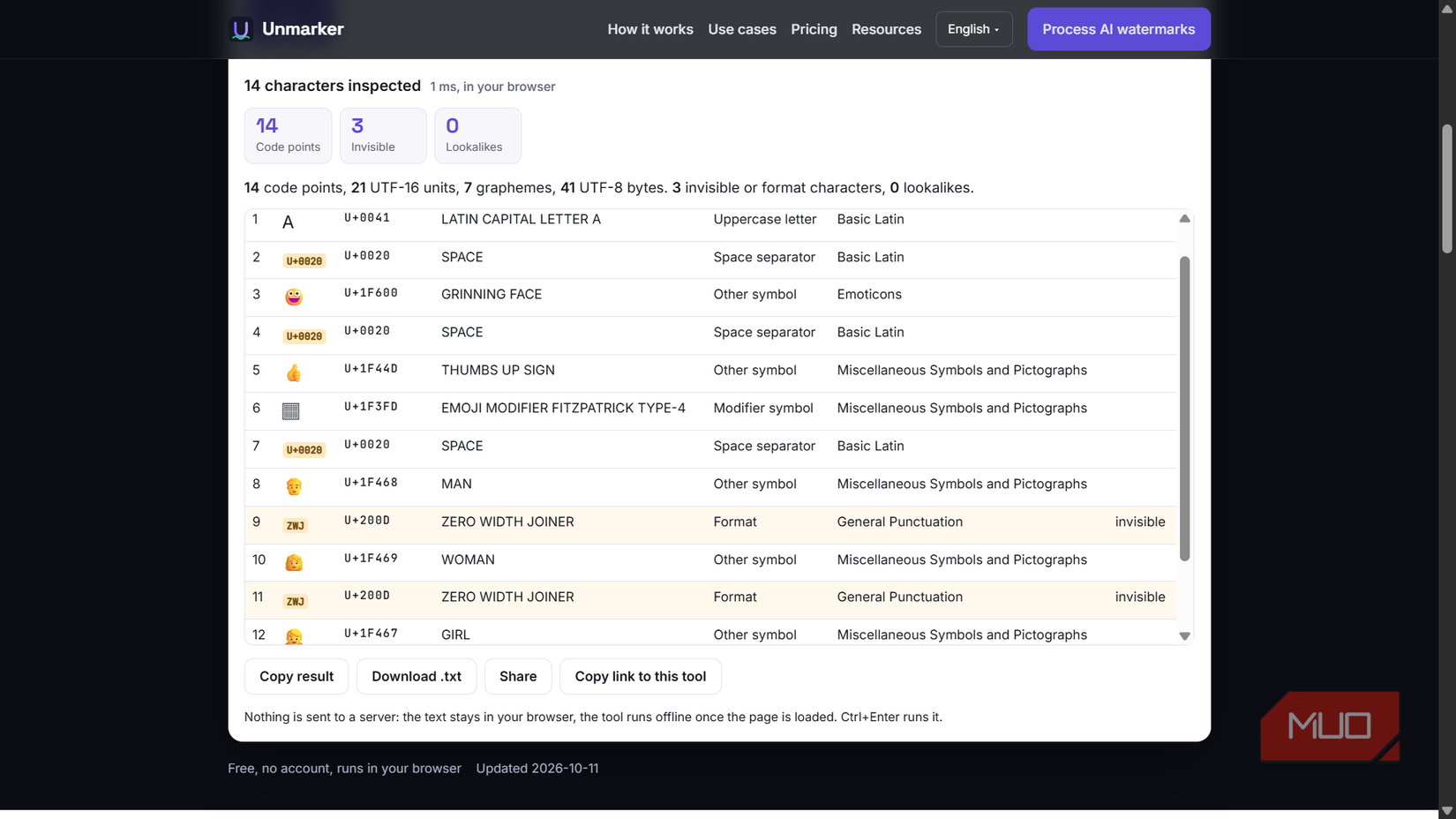Click the Share button
1456x819 pixels.
(518, 676)
